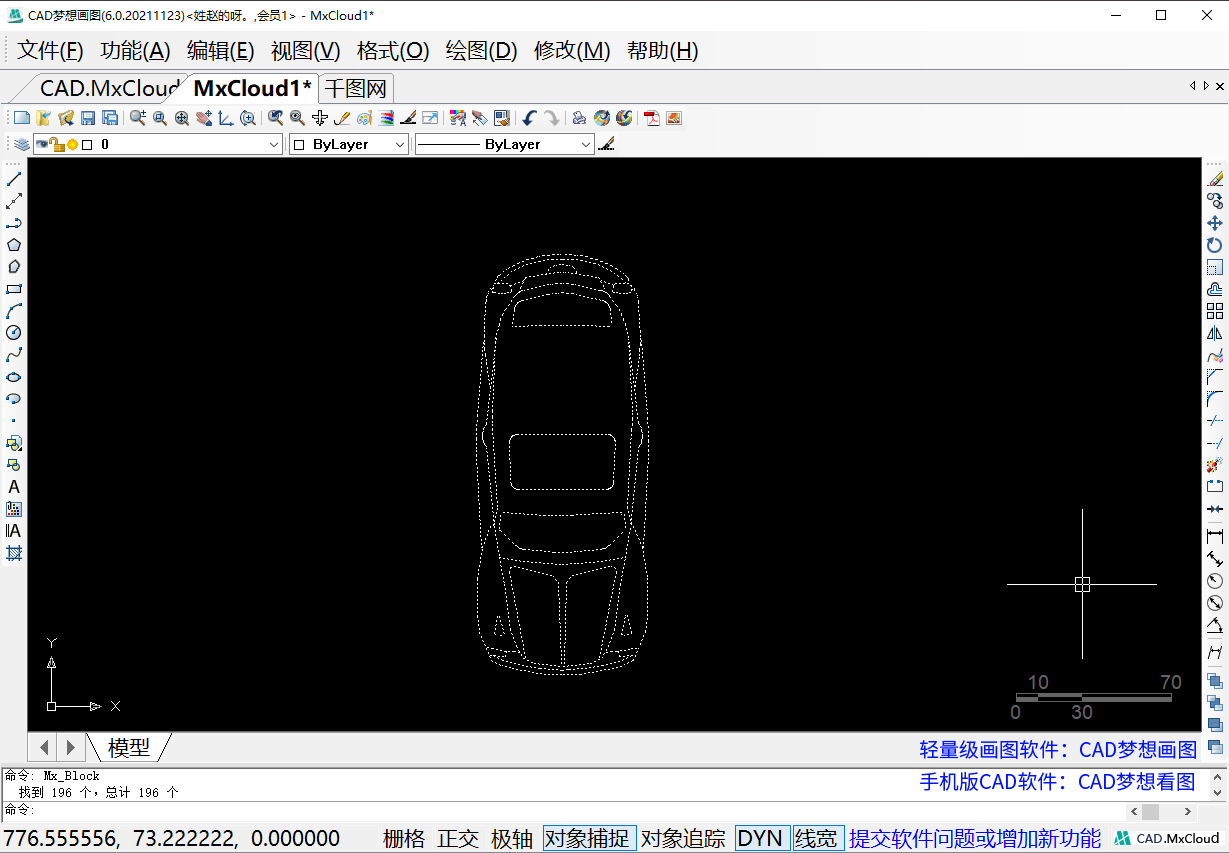Activate the Mirror tool

point(1215,333)
